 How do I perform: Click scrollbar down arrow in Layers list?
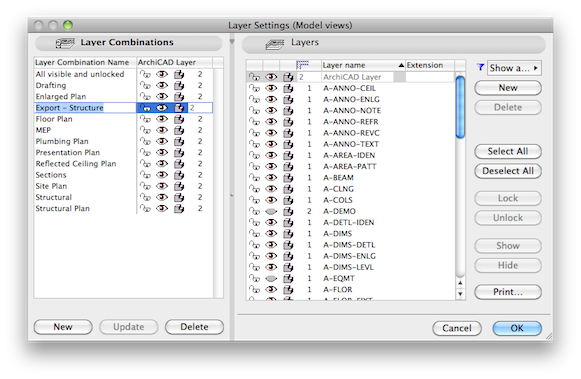tap(460, 294)
